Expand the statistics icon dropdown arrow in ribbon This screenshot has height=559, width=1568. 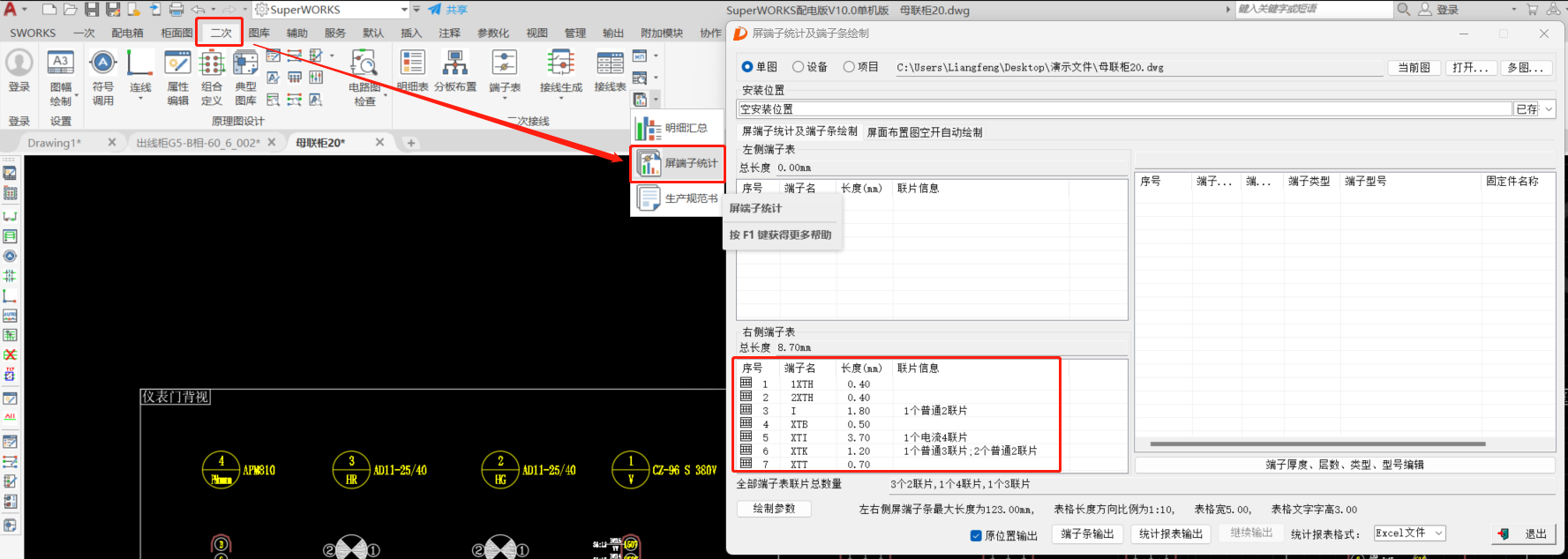[656, 100]
